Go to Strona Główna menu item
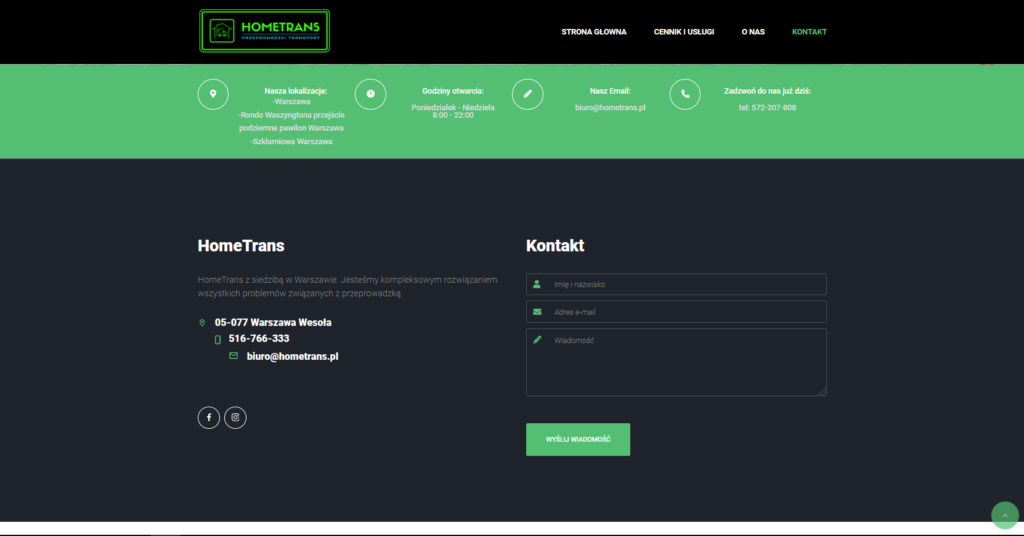Image resolution: width=1024 pixels, height=536 pixels. click(594, 32)
